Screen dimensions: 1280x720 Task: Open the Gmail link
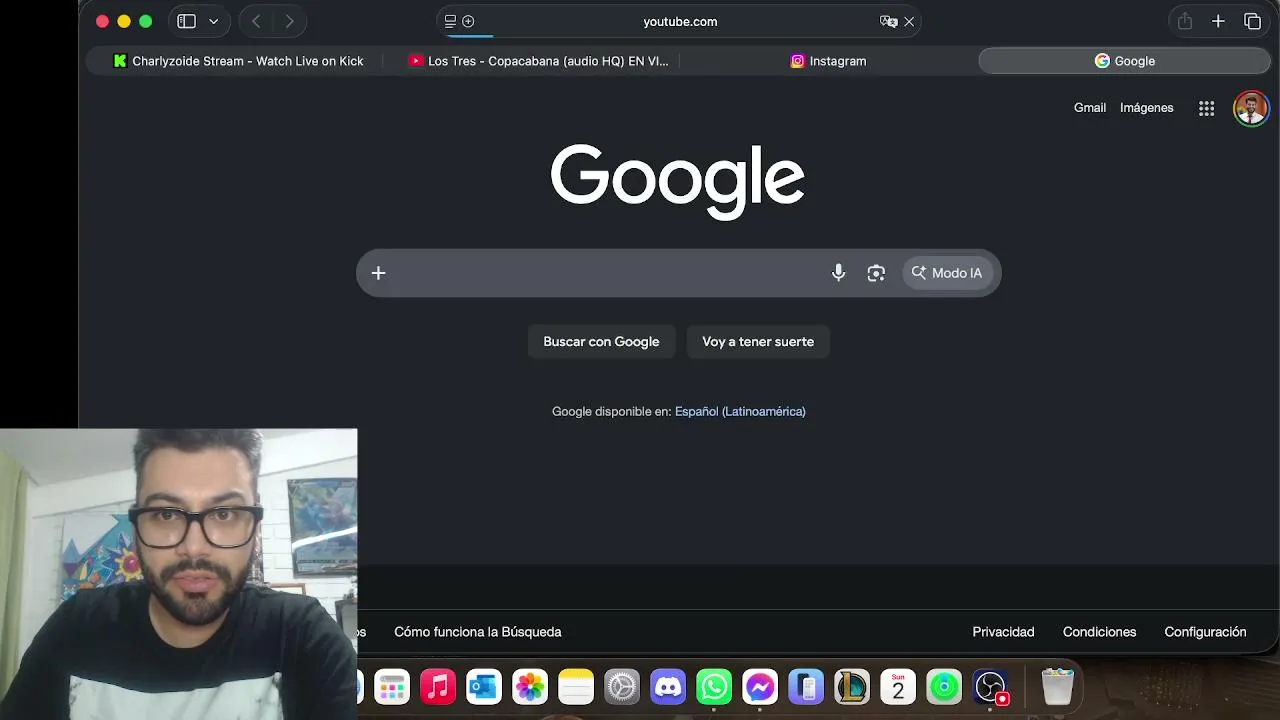[x=1090, y=108]
